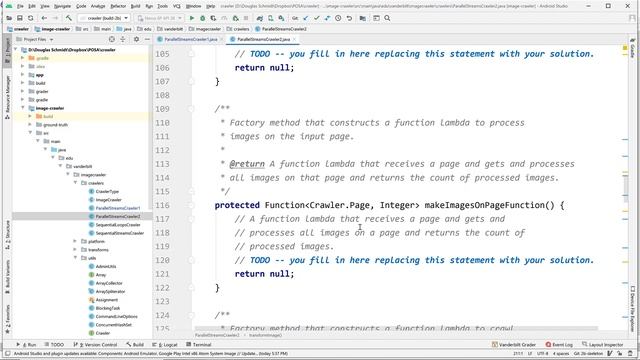Viewport: 640px width, 360px height.
Task: Open VCS history clock icon
Action: (338, 18)
